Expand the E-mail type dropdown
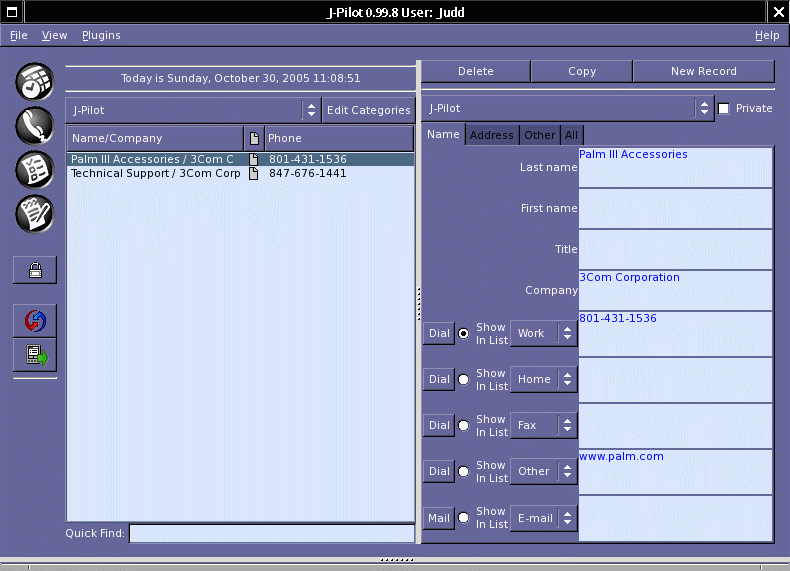Image resolution: width=790 pixels, height=571 pixels. 543,517
